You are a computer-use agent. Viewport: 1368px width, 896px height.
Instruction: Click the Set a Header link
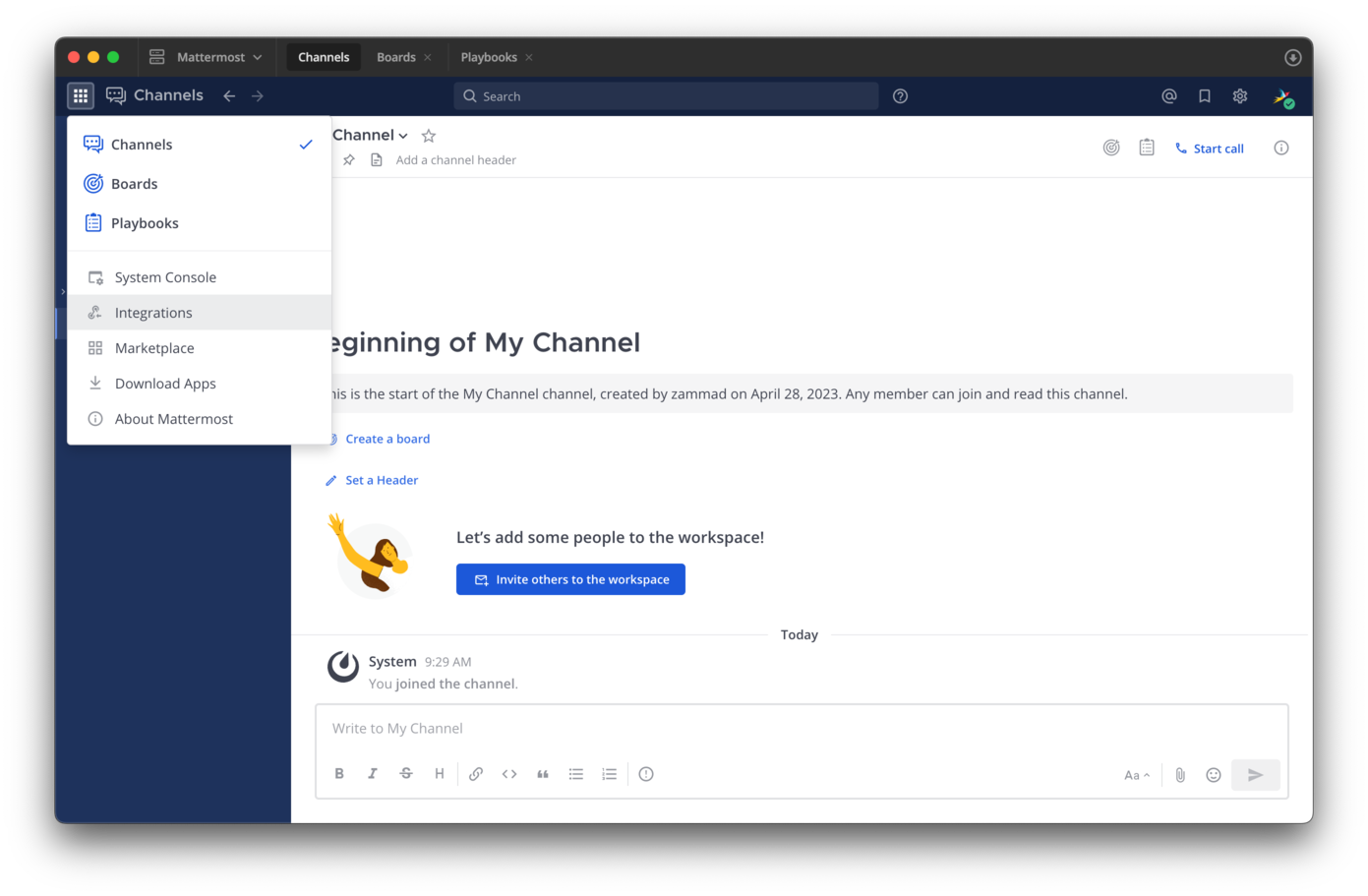[x=382, y=480]
